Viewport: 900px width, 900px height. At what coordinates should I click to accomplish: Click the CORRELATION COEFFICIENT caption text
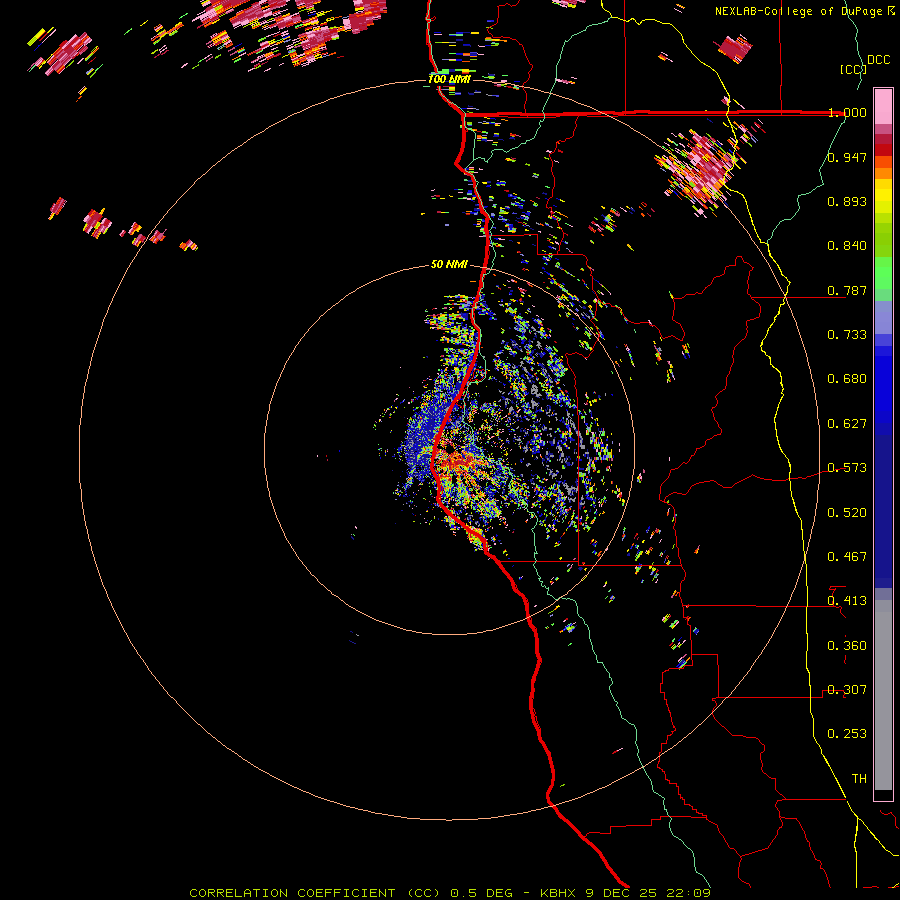coord(292,893)
